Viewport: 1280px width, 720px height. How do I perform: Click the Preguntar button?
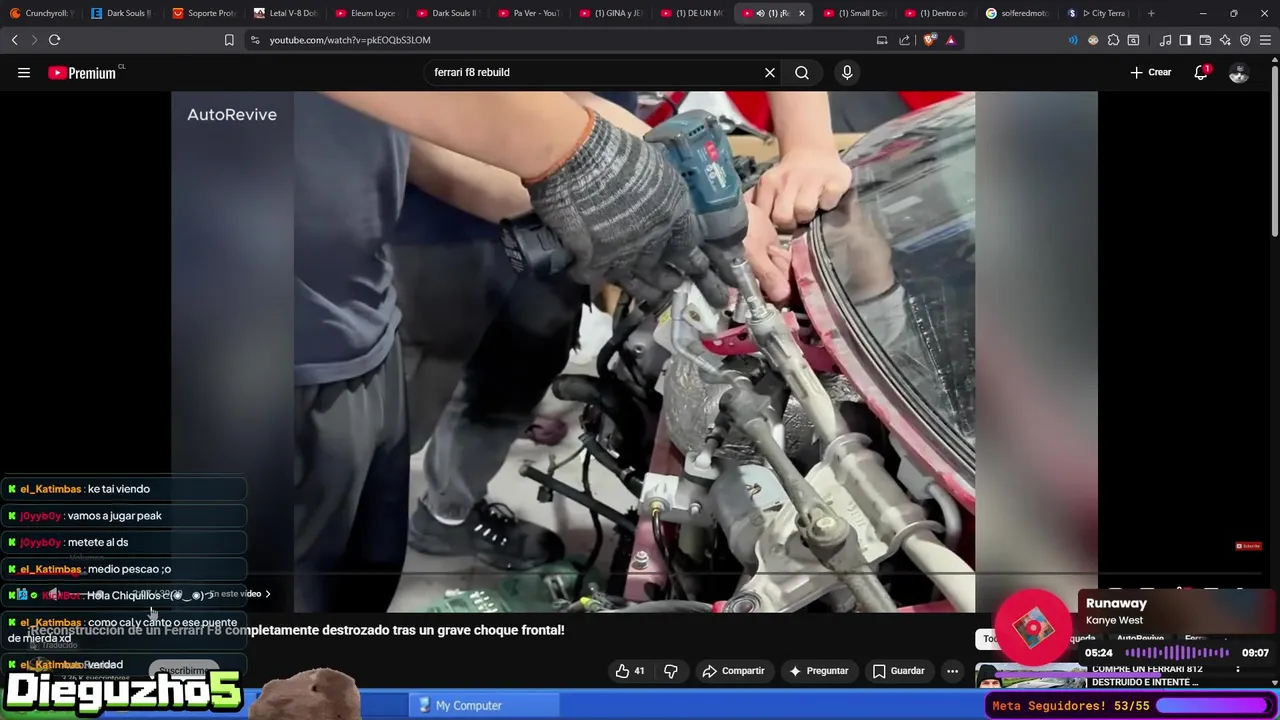[x=818, y=671]
